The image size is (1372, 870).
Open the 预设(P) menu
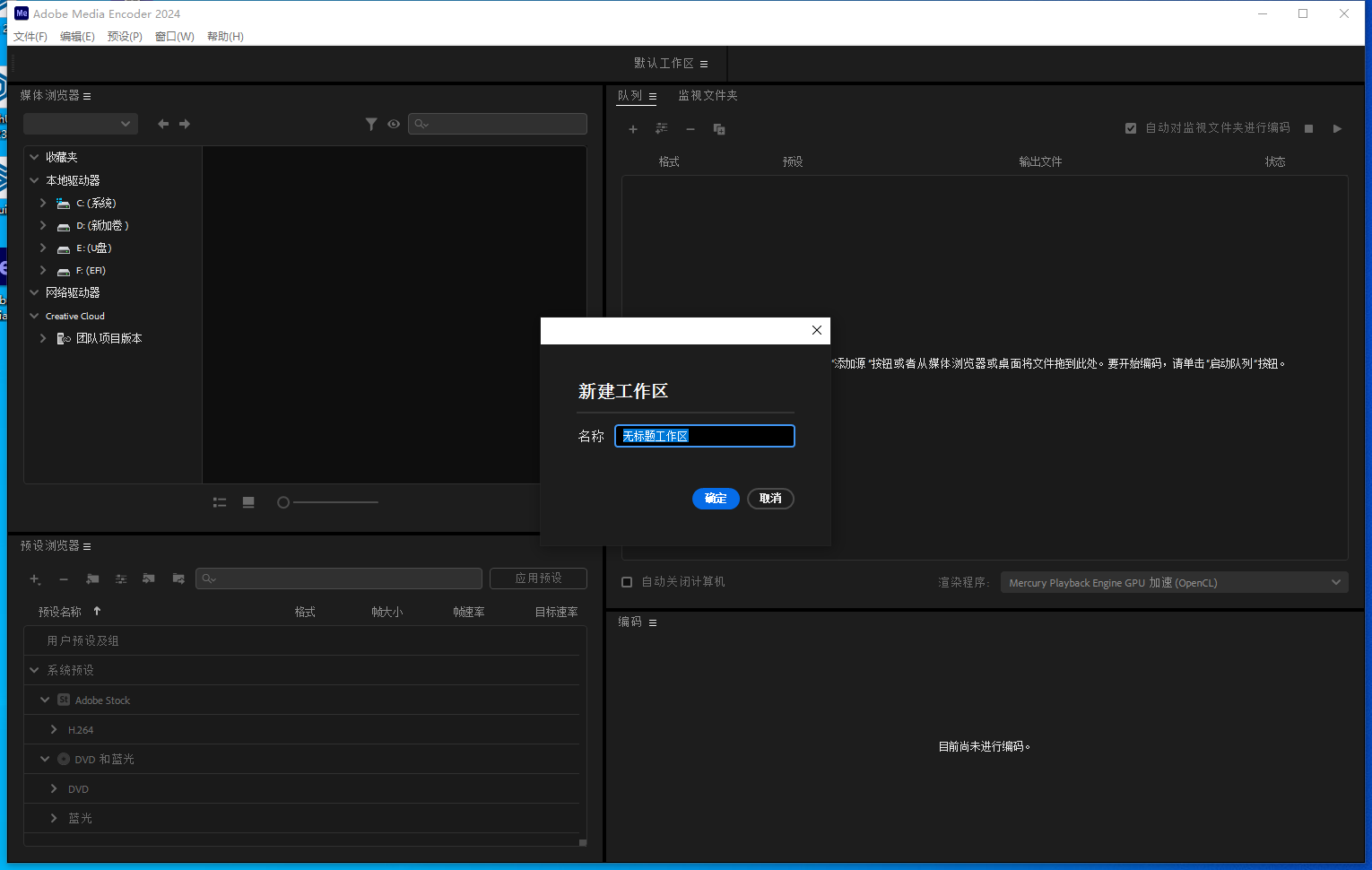pyautogui.click(x=125, y=37)
